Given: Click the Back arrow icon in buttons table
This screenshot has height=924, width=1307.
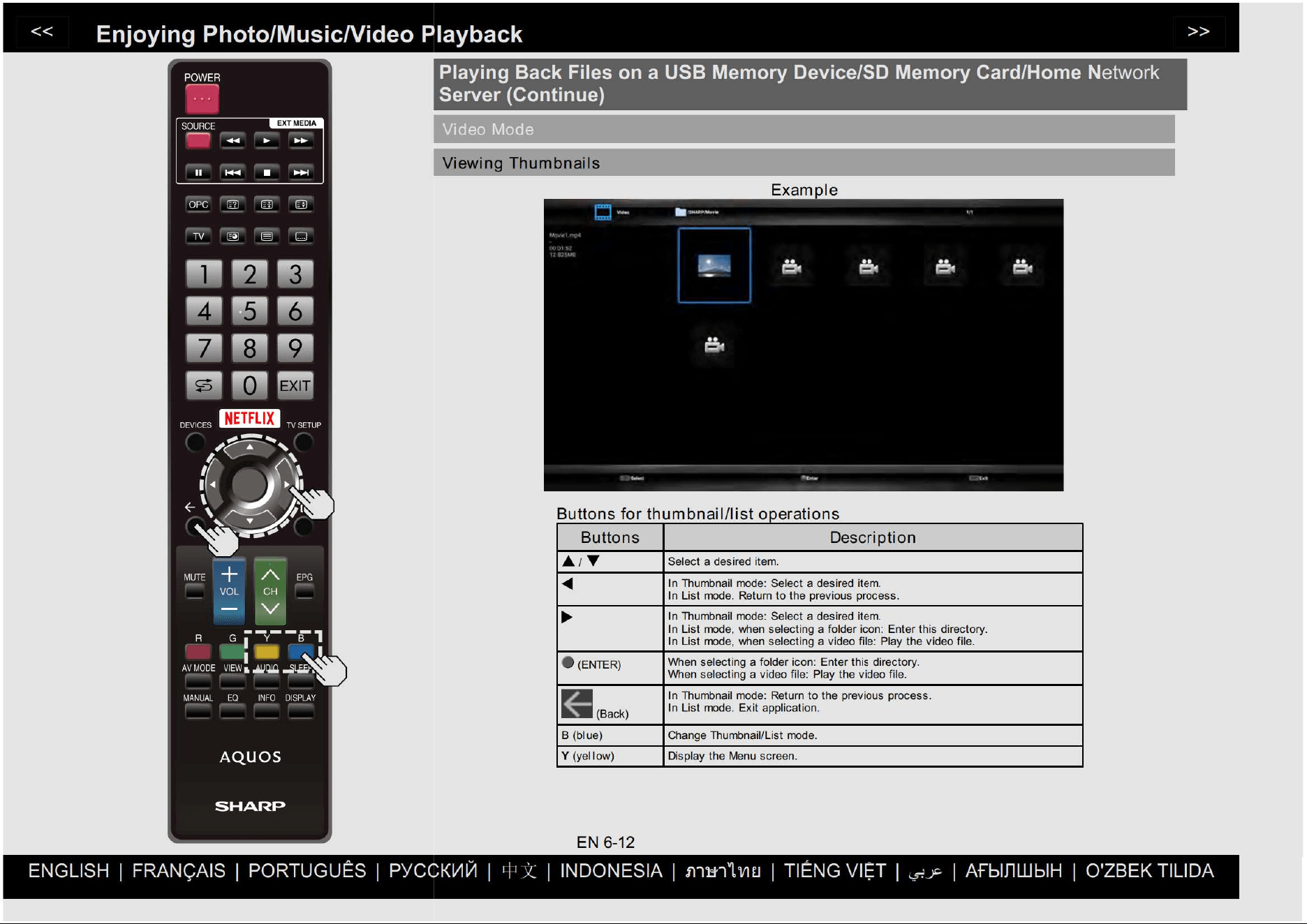Looking at the screenshot, I should [x=577, y=703].
